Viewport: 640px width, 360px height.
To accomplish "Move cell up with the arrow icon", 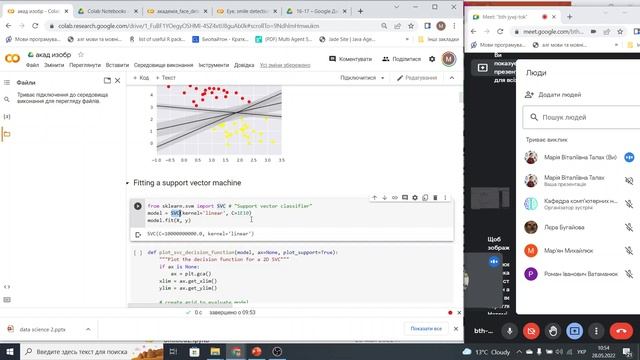I will point(374,198).
